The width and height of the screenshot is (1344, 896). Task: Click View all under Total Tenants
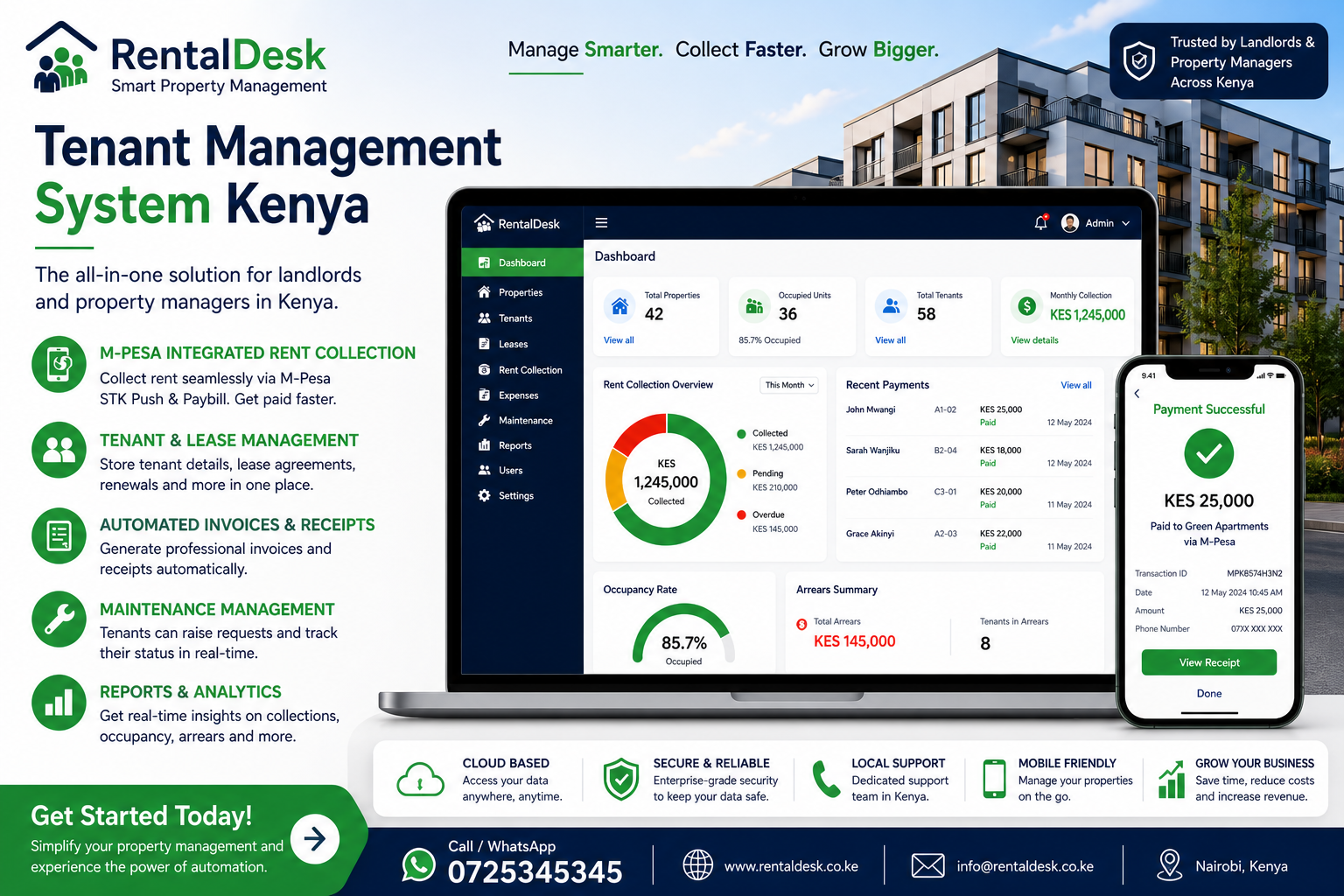tap(890, 340)
